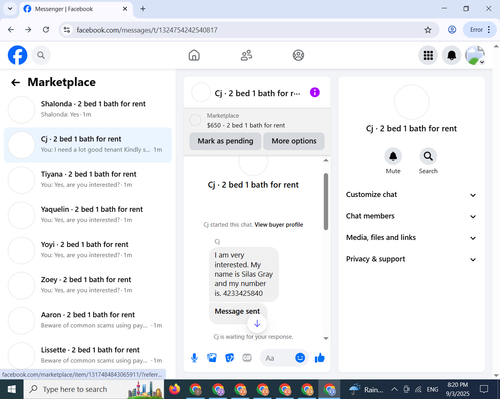The width and height of the screenshot is (500, 399).
Task: Open Yaquelin's 2 bed 1 bath chat
Action: tap(88, 215)
